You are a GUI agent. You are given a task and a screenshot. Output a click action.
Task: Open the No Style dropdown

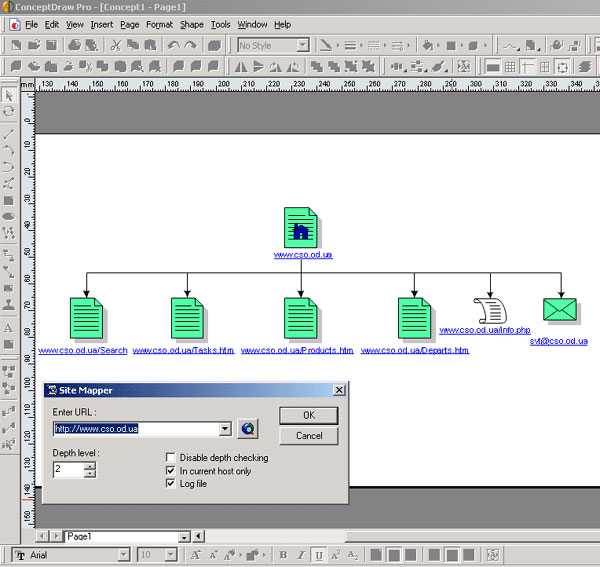click(x=303, y=46)
